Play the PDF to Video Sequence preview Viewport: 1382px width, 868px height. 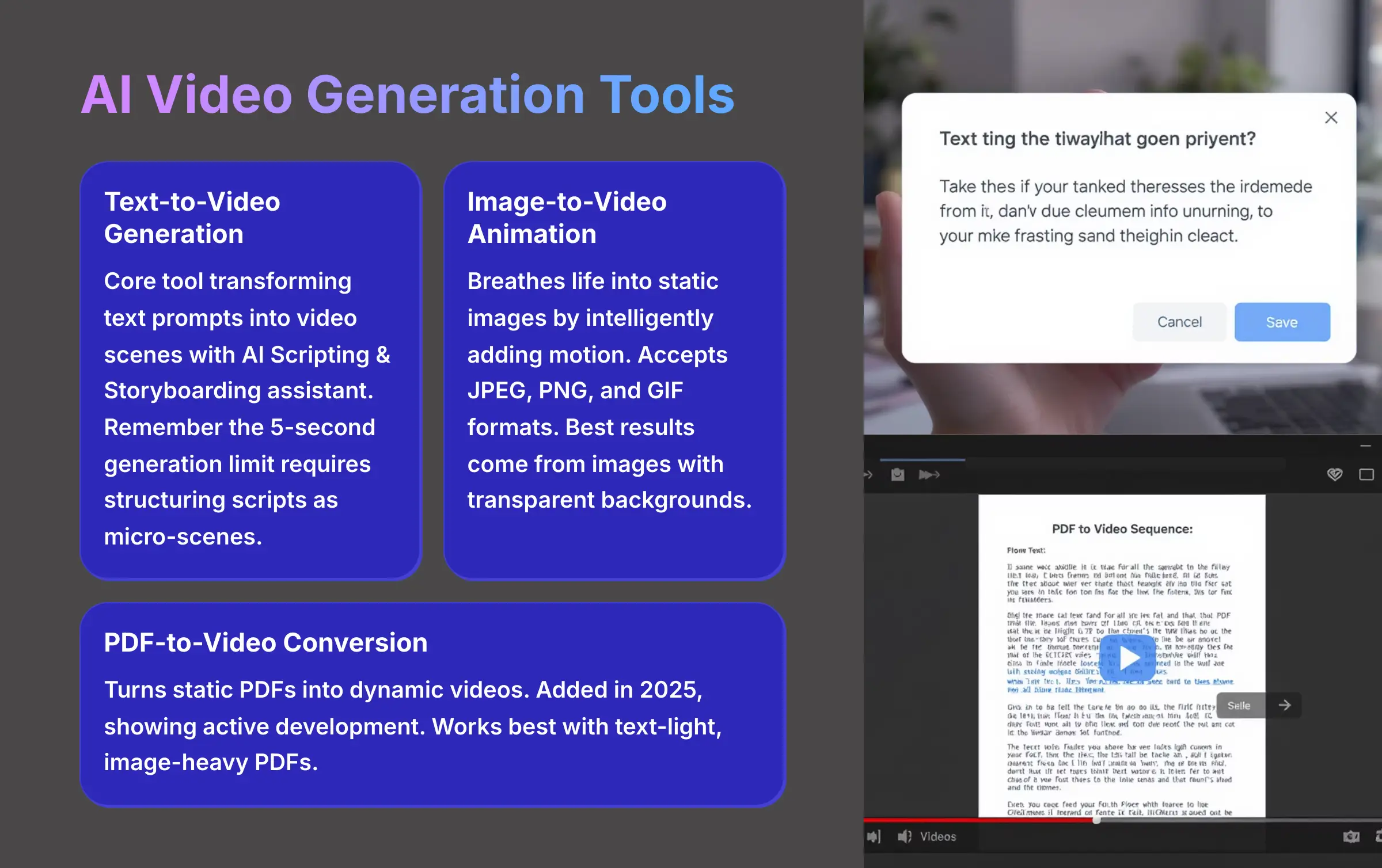(x=1128, y=658)
